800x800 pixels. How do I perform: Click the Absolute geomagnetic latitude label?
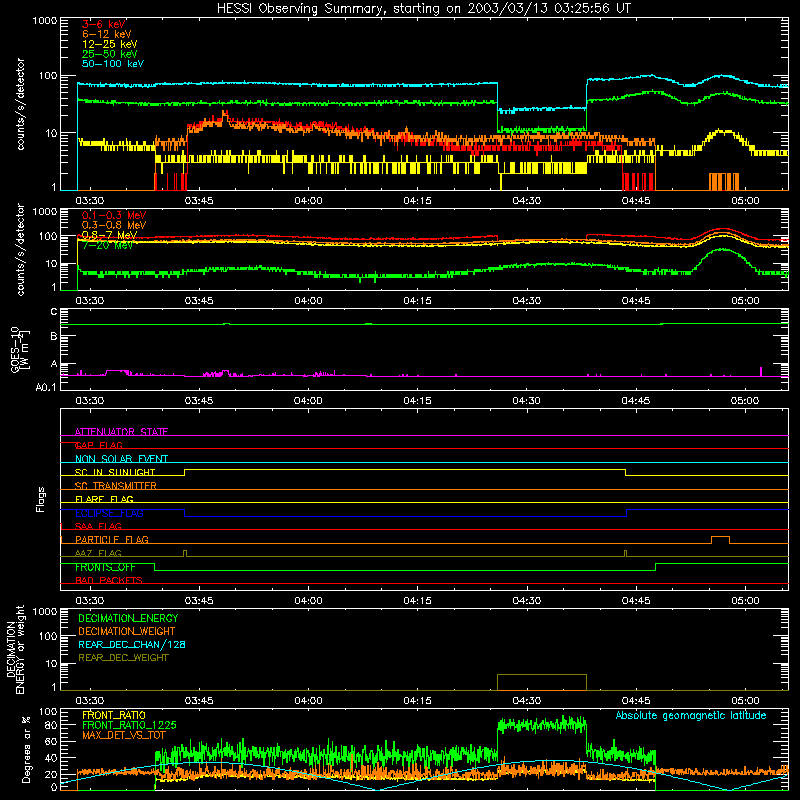tap(691, 716)
